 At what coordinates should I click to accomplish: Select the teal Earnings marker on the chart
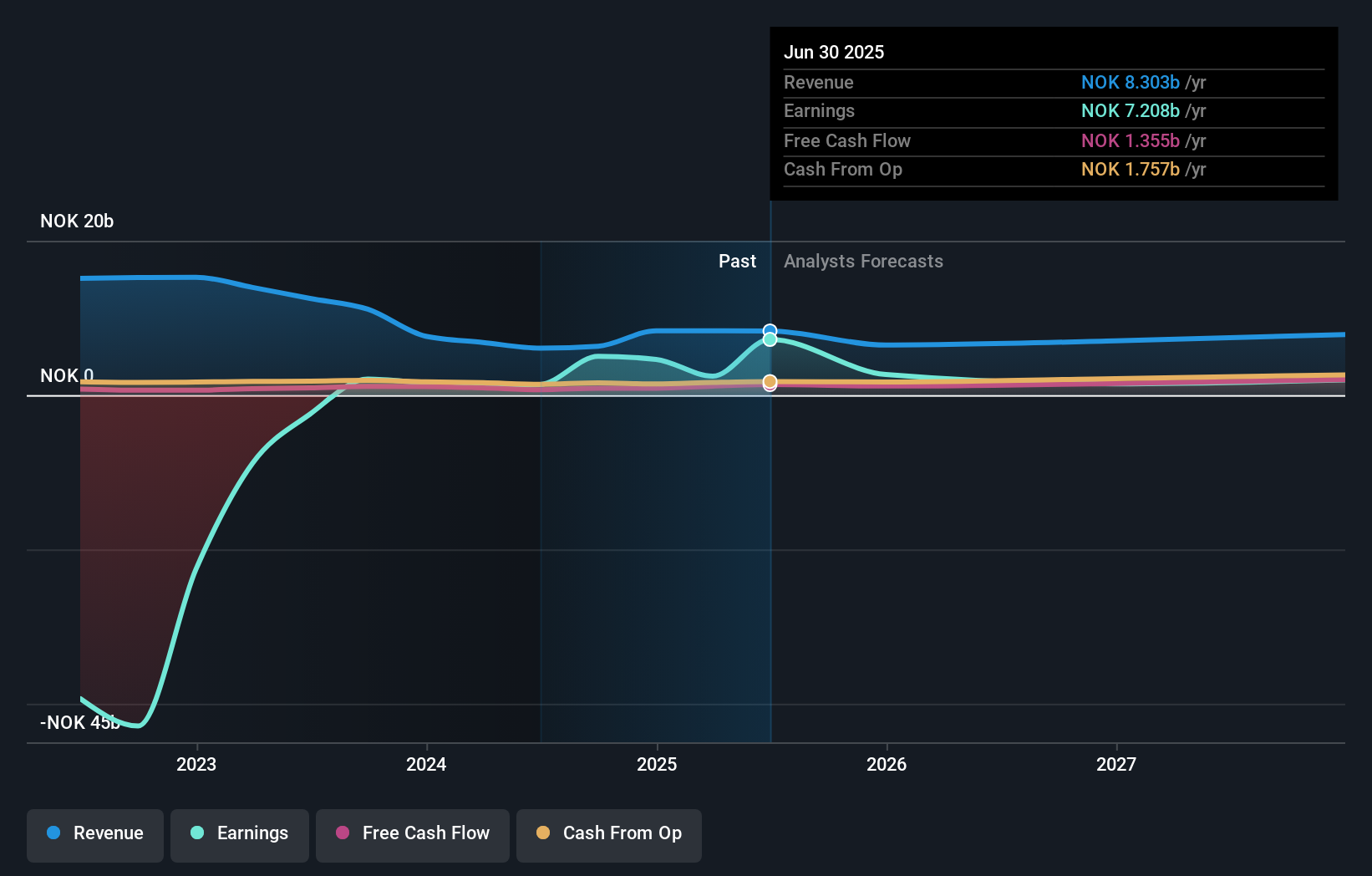[769, 340]
